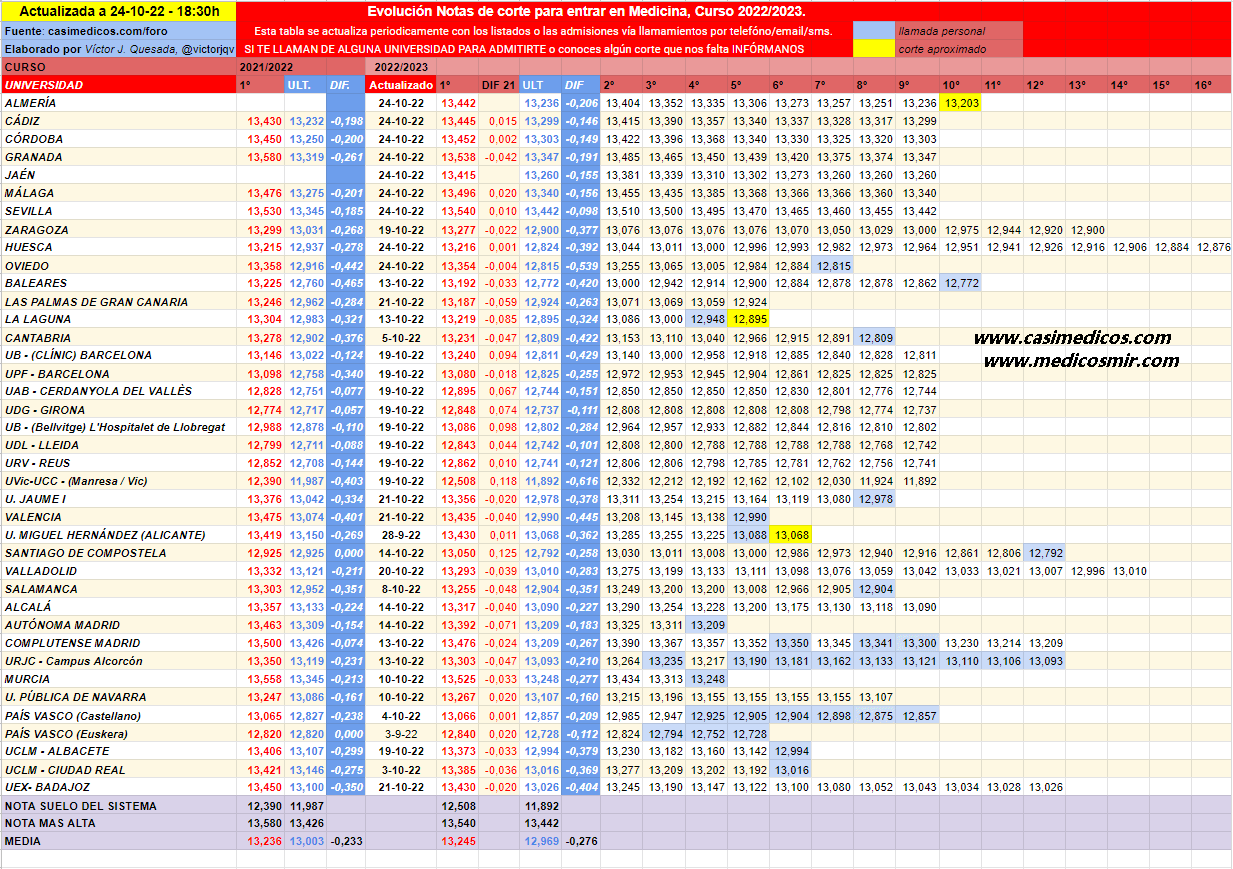Click the 'UNIVERSIDAD' column header
The height and width of the screenshot is (869, 1233).
[118, 85]
